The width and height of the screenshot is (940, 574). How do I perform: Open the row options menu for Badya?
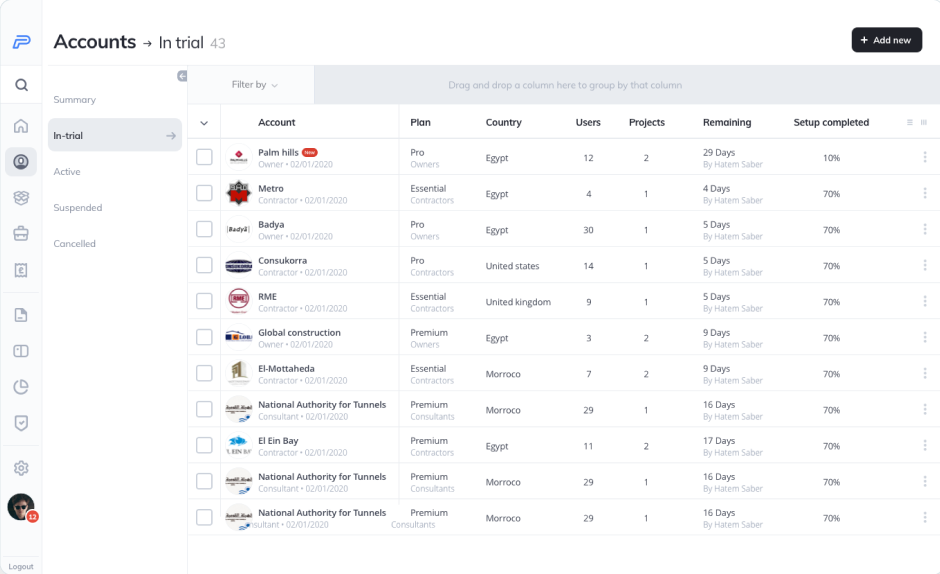(x=924, y=229)
